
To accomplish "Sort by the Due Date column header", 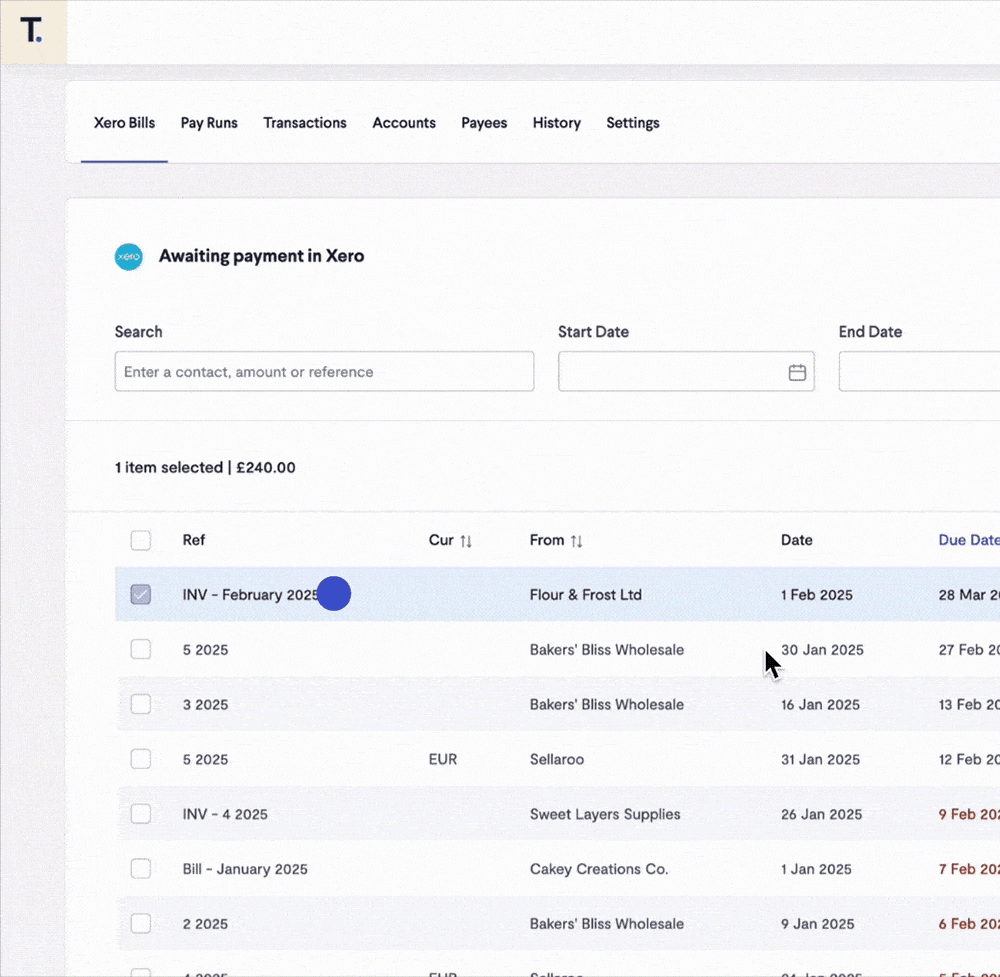I will tap(969, 540).
